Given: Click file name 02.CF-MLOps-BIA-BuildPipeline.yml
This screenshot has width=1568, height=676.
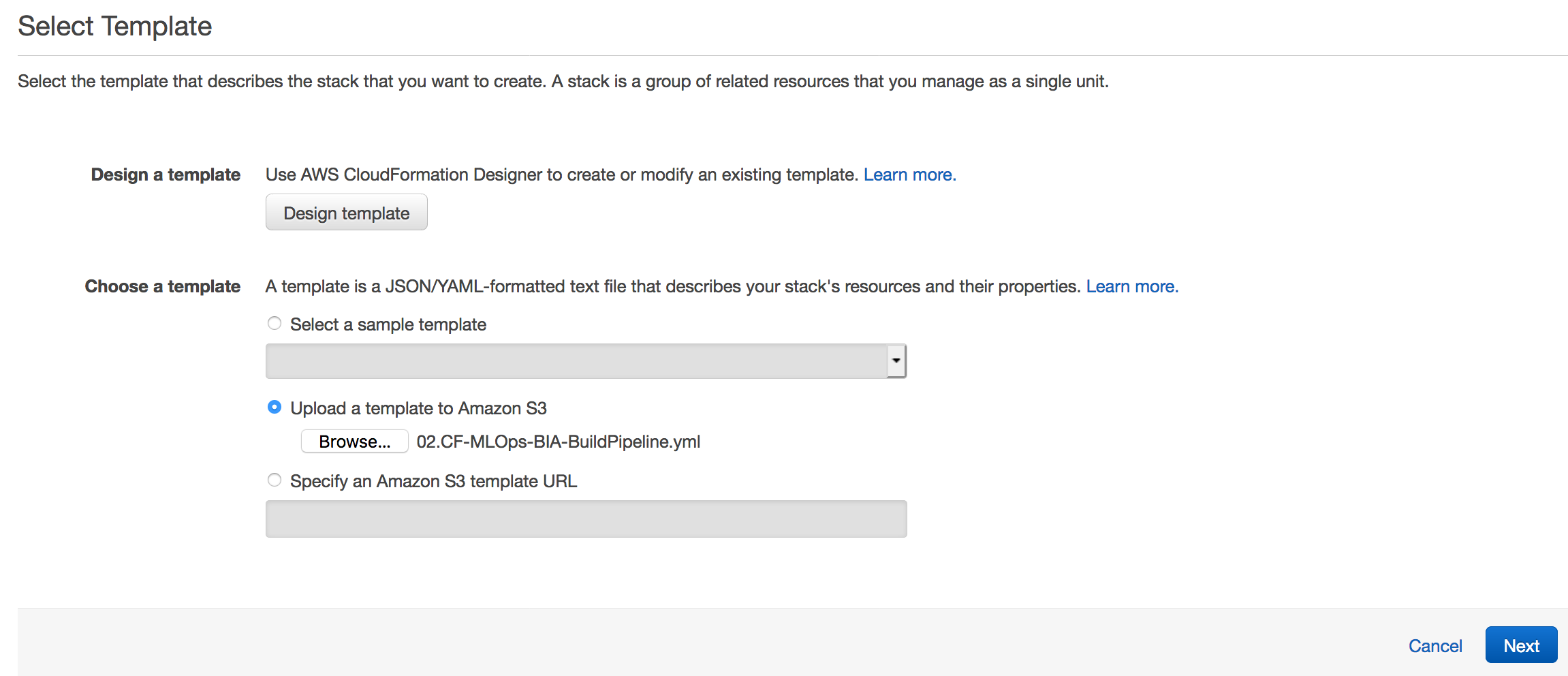Looking at the screenshot, I should [558, 442].
